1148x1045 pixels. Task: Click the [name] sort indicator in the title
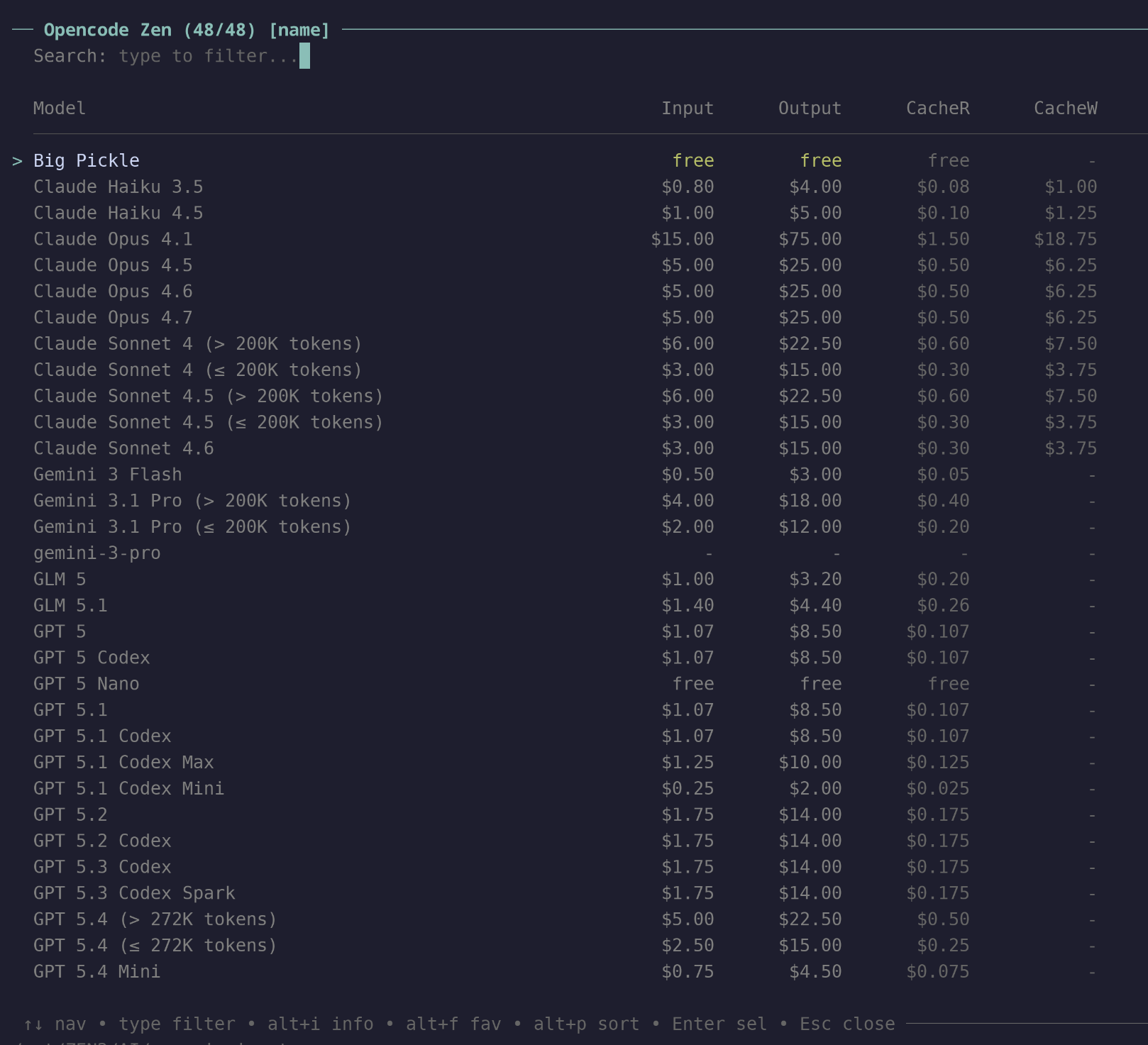coord(299,31)
